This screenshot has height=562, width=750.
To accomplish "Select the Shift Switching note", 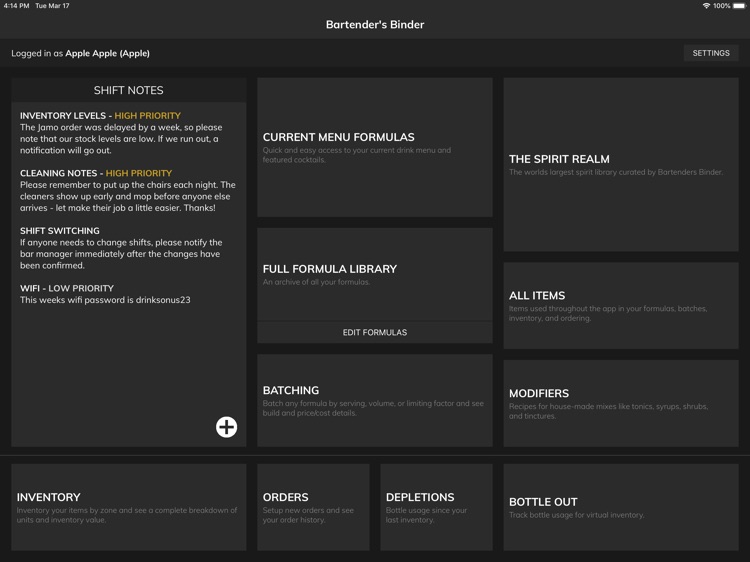I will [x=129, y=248].
